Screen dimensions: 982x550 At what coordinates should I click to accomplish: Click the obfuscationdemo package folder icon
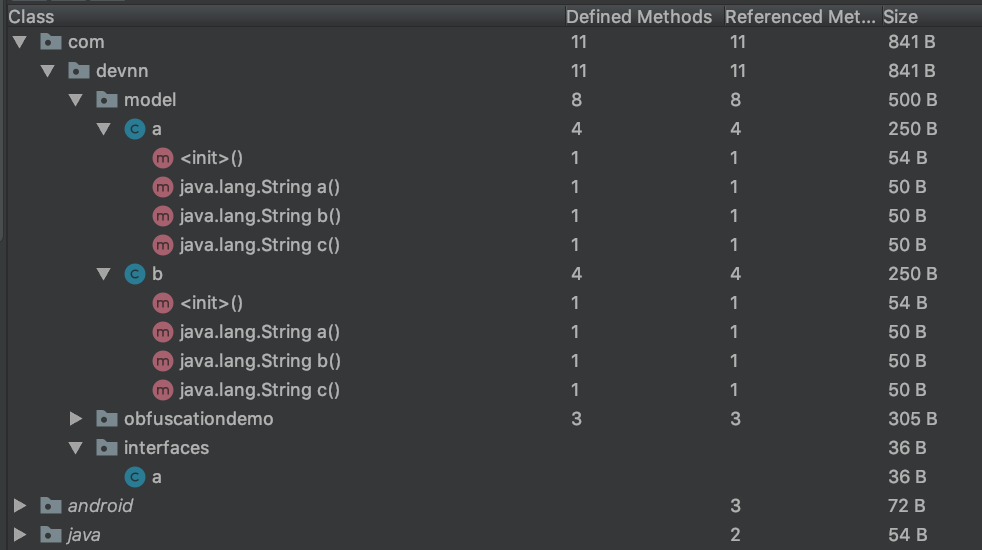(107, 419)
